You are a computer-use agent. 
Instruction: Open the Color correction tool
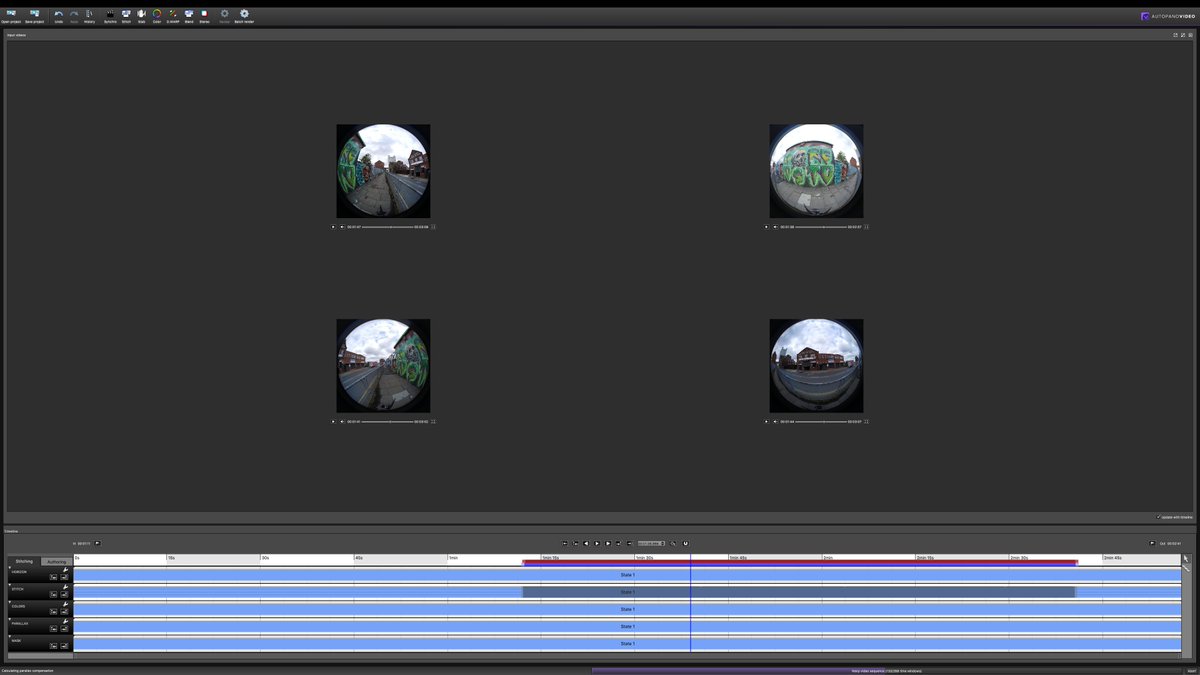(157, 15)
